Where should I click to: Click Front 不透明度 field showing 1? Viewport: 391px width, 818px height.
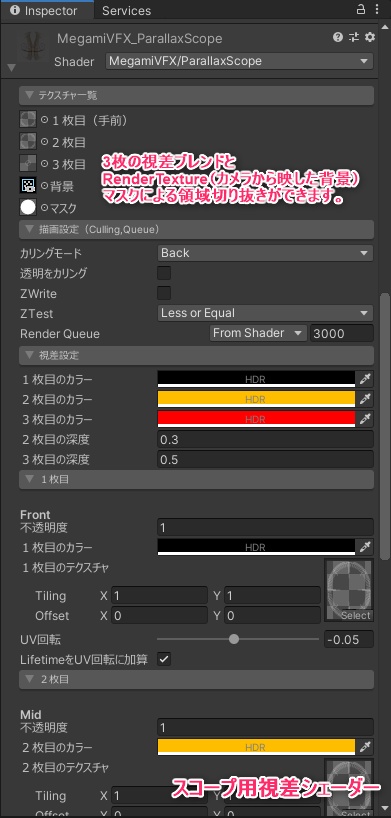click(x=265, y=527)
